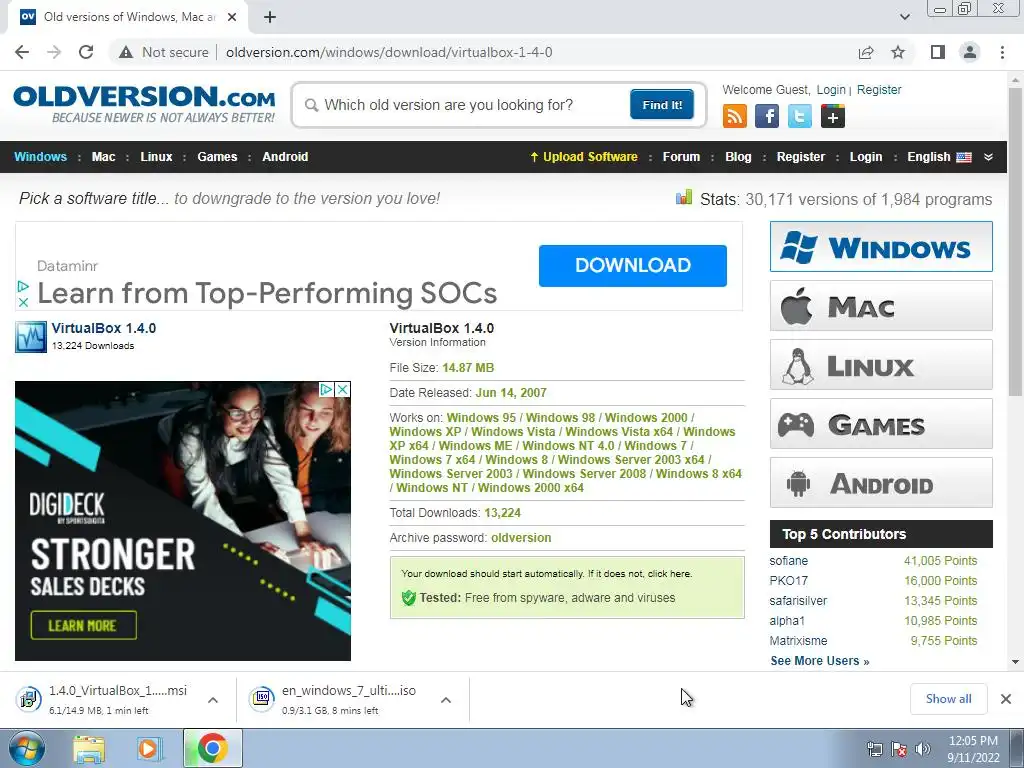Click here link to start download manually
The height and width of the screenshot is (768, 1024).
(669, 573)
